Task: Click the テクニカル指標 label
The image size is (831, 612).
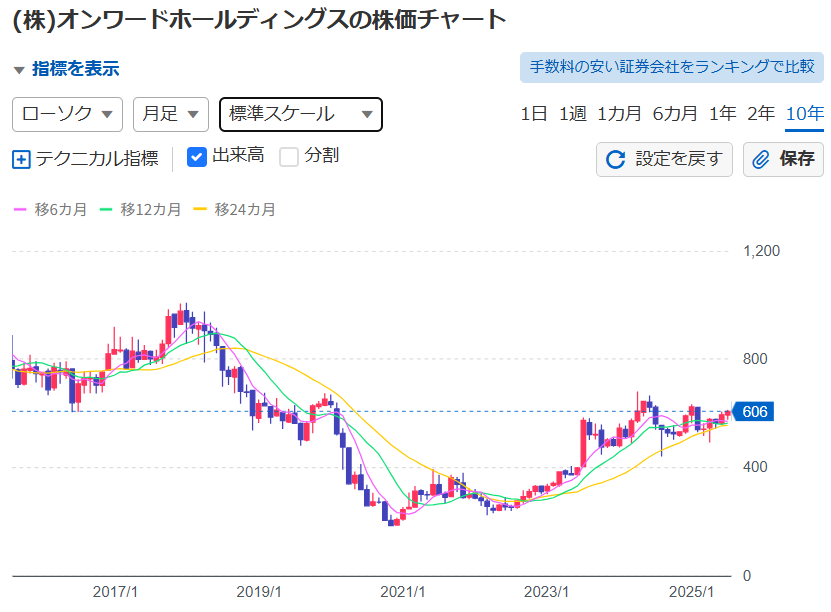Action: pyautogui.click(x=97, y=158)
